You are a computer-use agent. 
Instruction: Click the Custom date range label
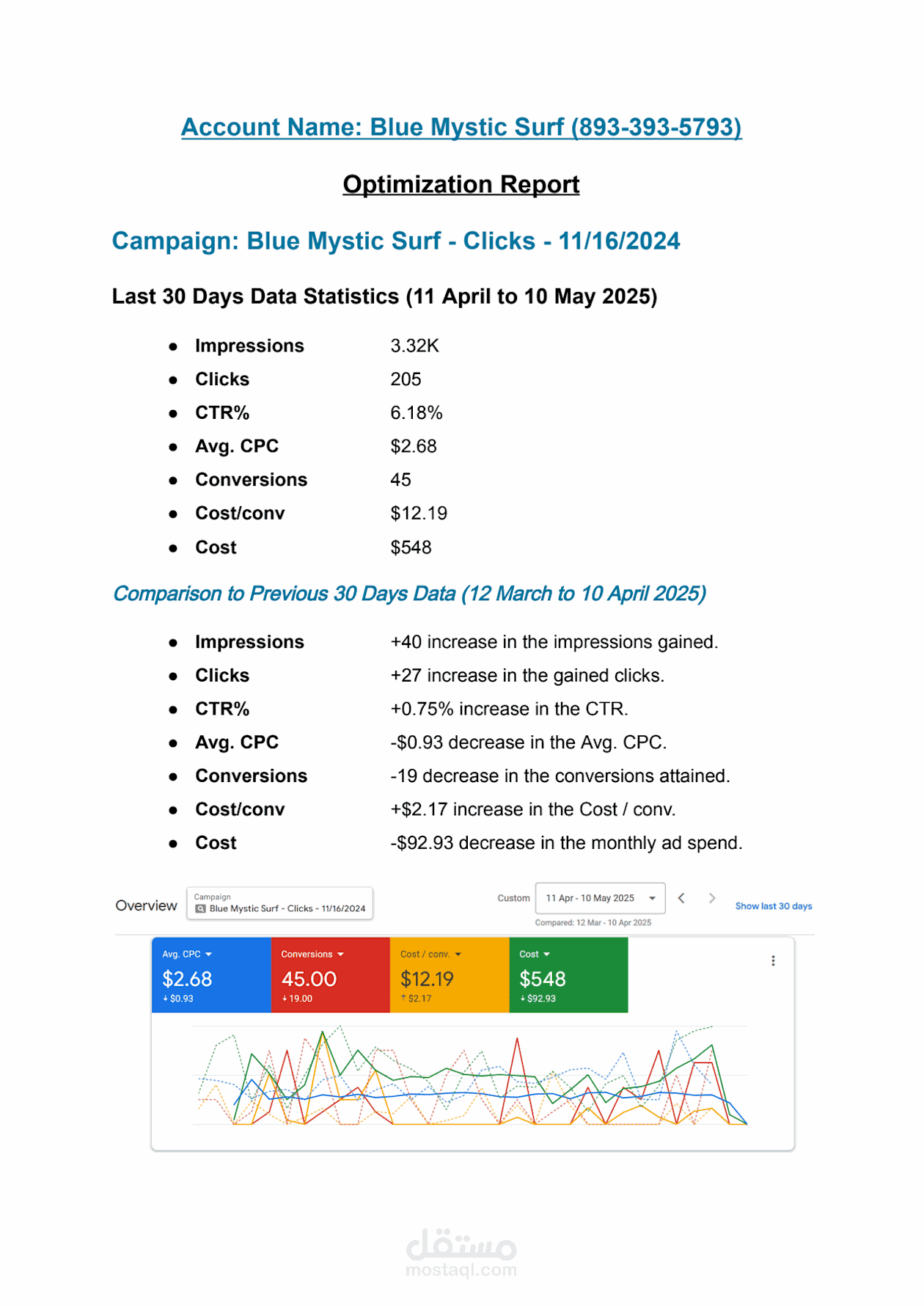[x=513, y=898]
